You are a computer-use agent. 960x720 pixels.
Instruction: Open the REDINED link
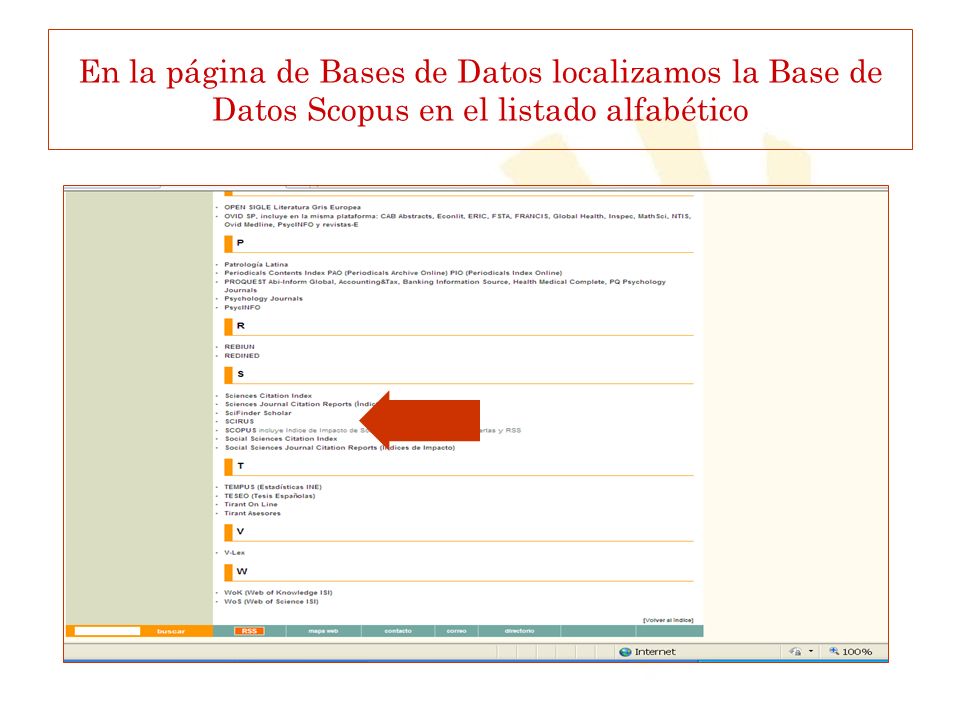(x=242, y=356)
